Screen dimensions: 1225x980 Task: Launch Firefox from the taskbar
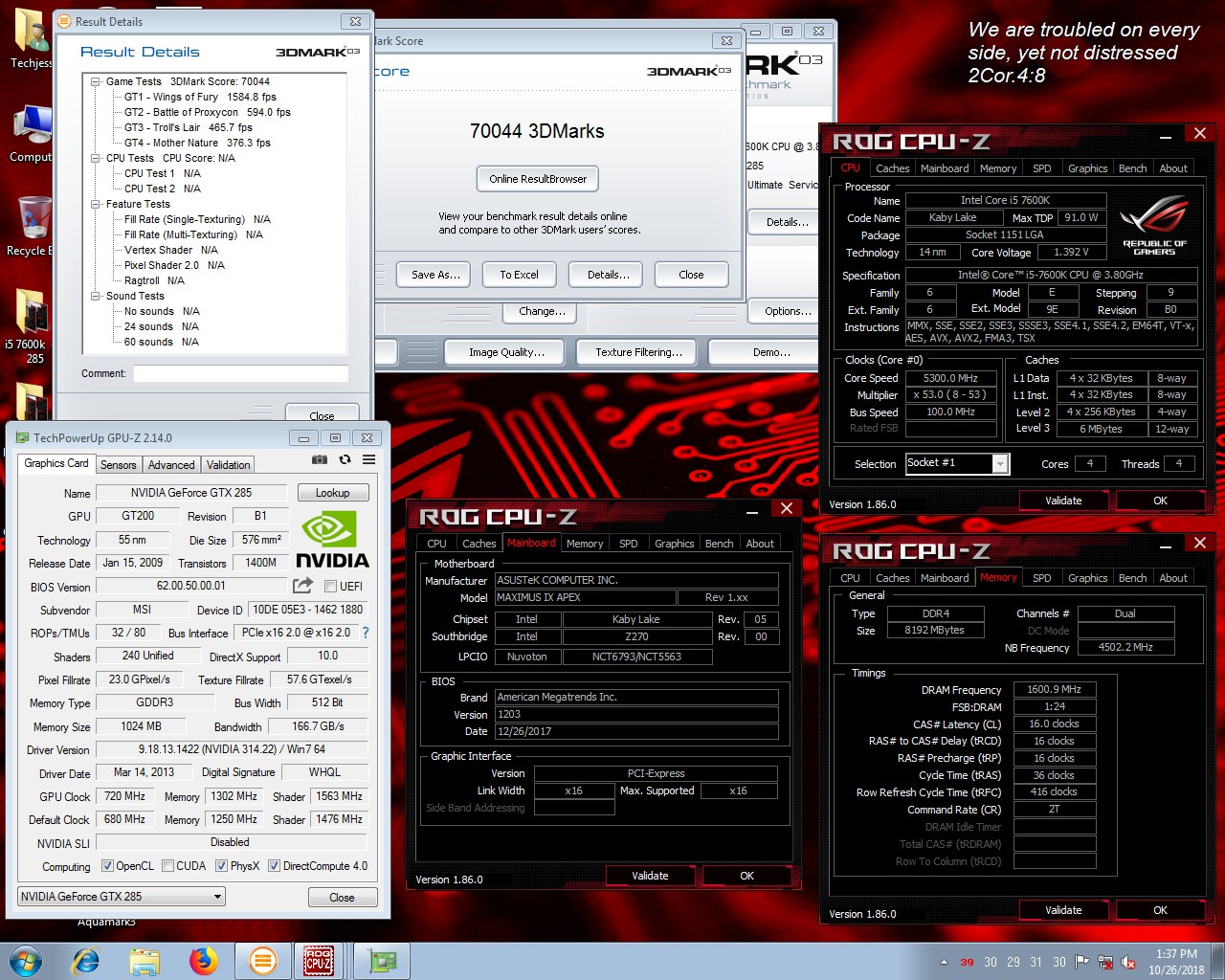click(203, 961)
